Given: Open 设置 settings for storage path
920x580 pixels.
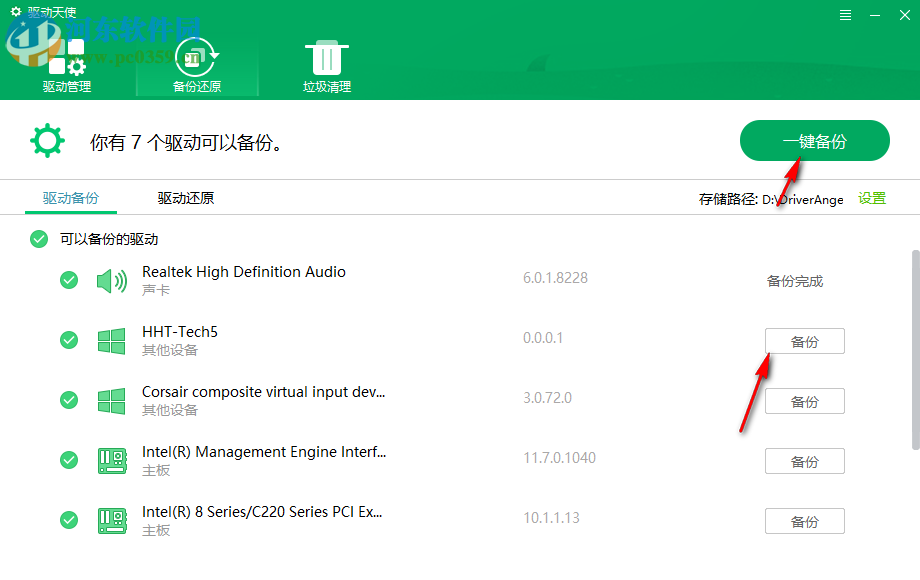Looking at the screenshot, I should click(871, 199).
